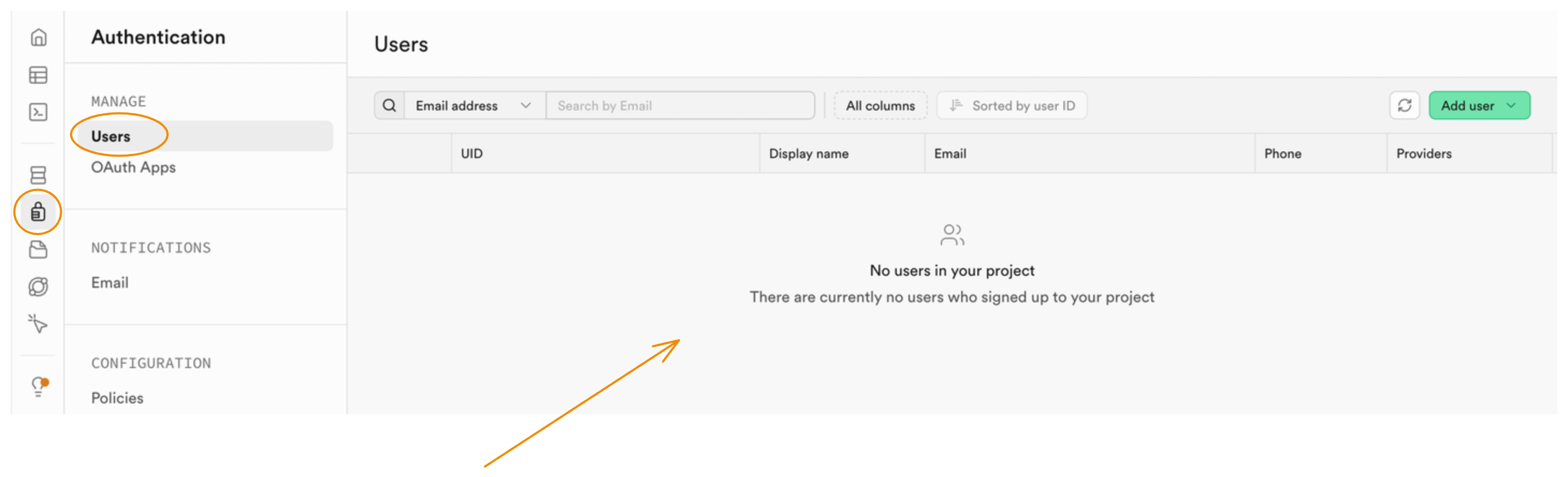1568x477 pixels.
Task: Click the search magnifier icon
Action: 389,106
